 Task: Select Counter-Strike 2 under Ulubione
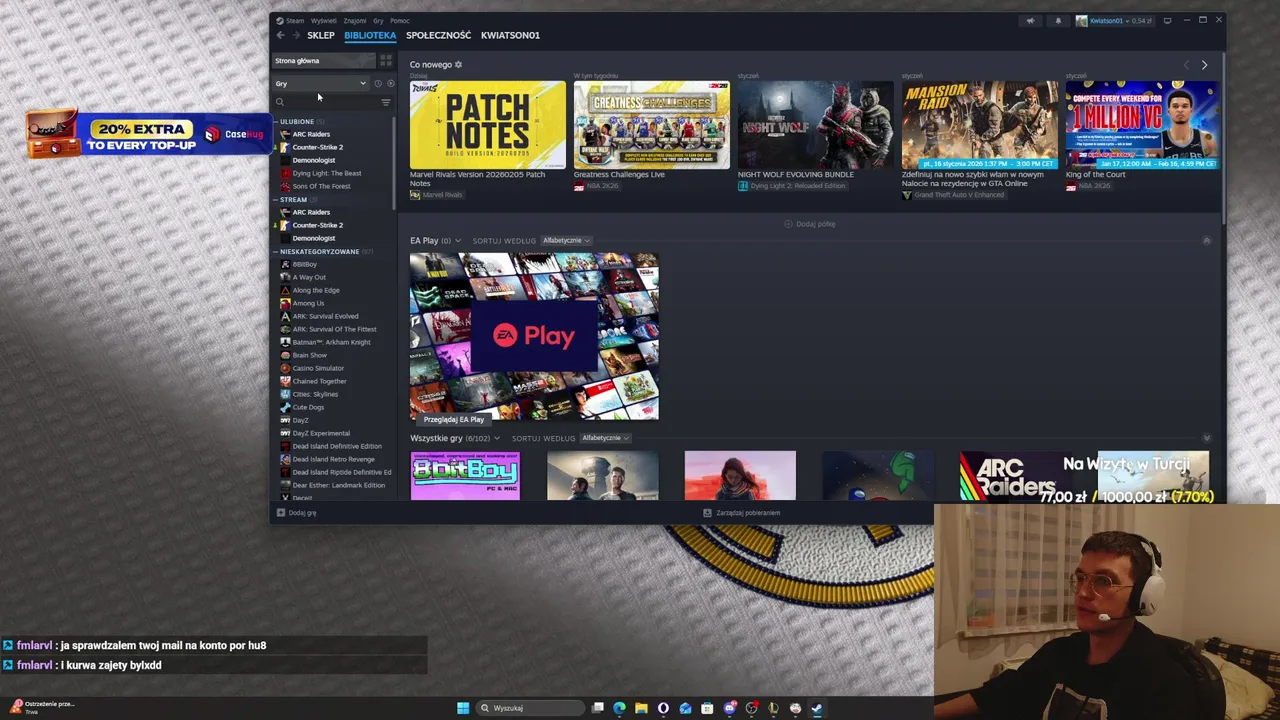click(317, 147)
